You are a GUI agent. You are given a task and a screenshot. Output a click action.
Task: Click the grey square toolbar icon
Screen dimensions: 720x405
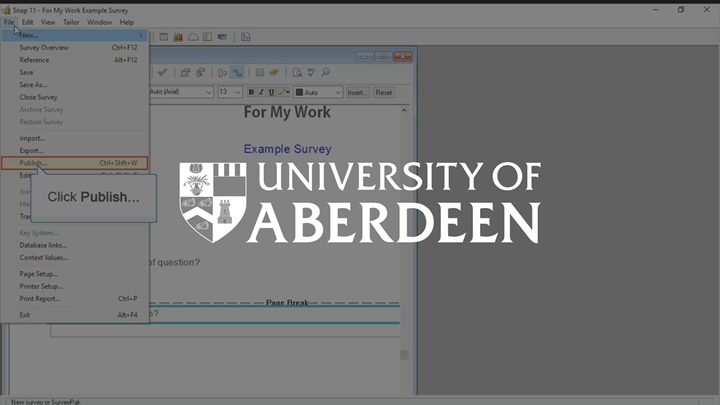(x=259, y=72)
